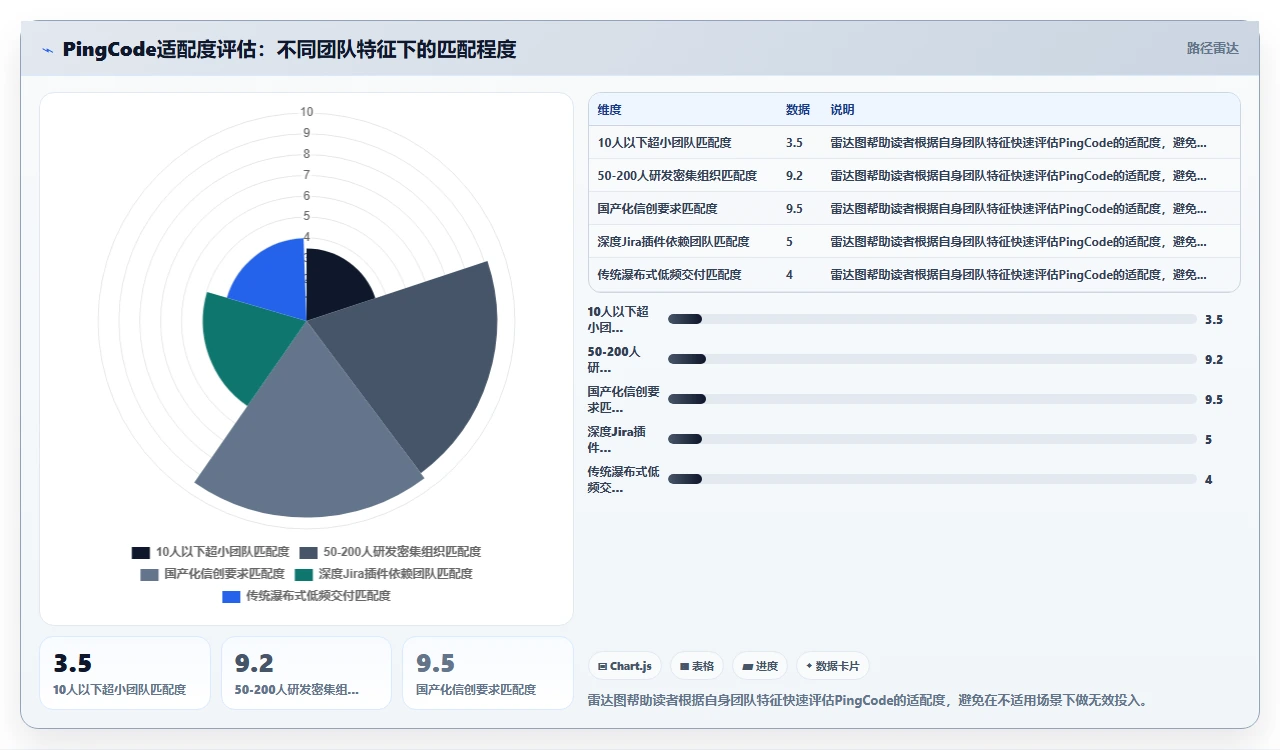Click the chart axis label 10
The image size is (1280, 750).
(x=306, y=112)
